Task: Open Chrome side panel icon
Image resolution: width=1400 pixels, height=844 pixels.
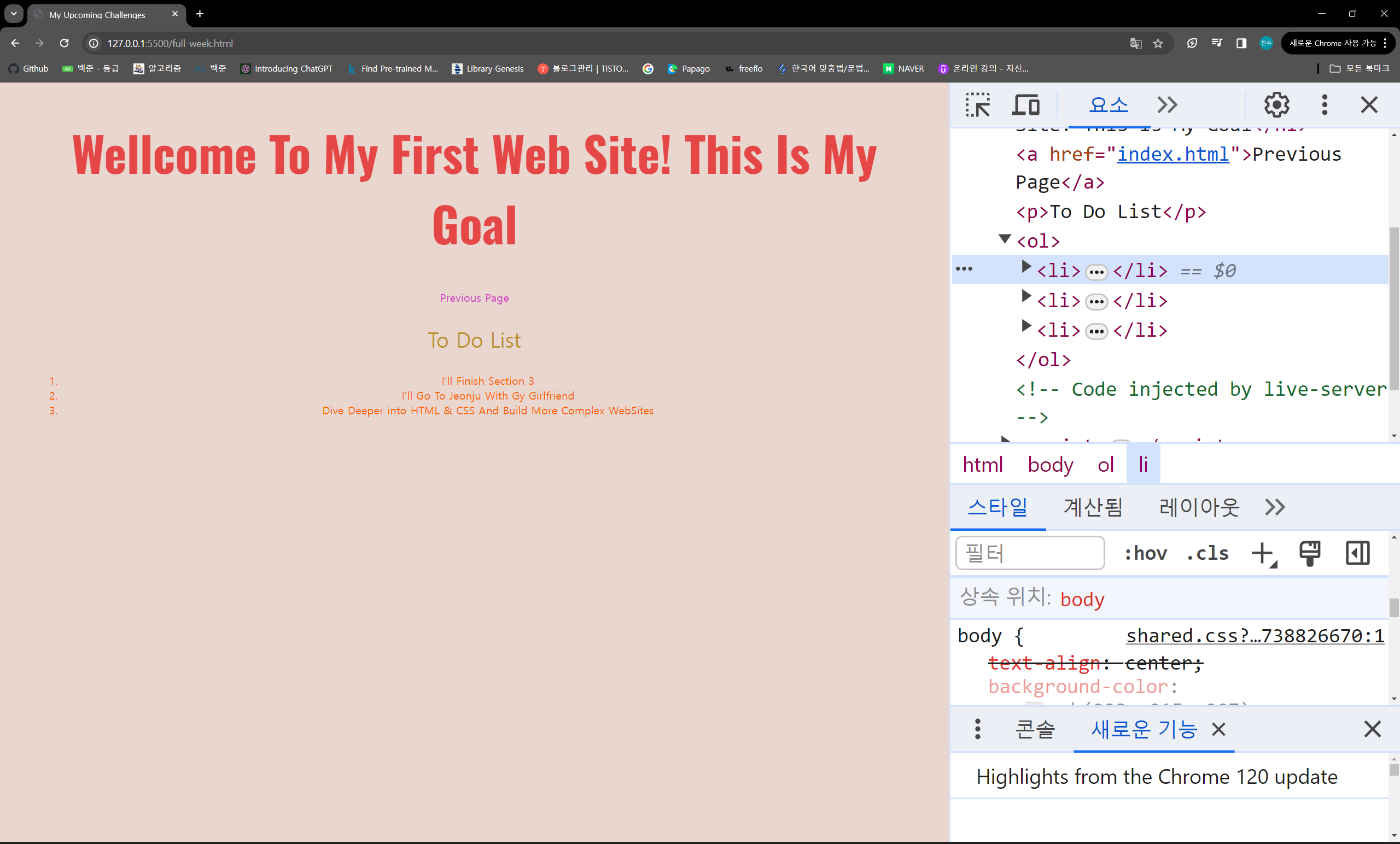Action: [1241, 44]
